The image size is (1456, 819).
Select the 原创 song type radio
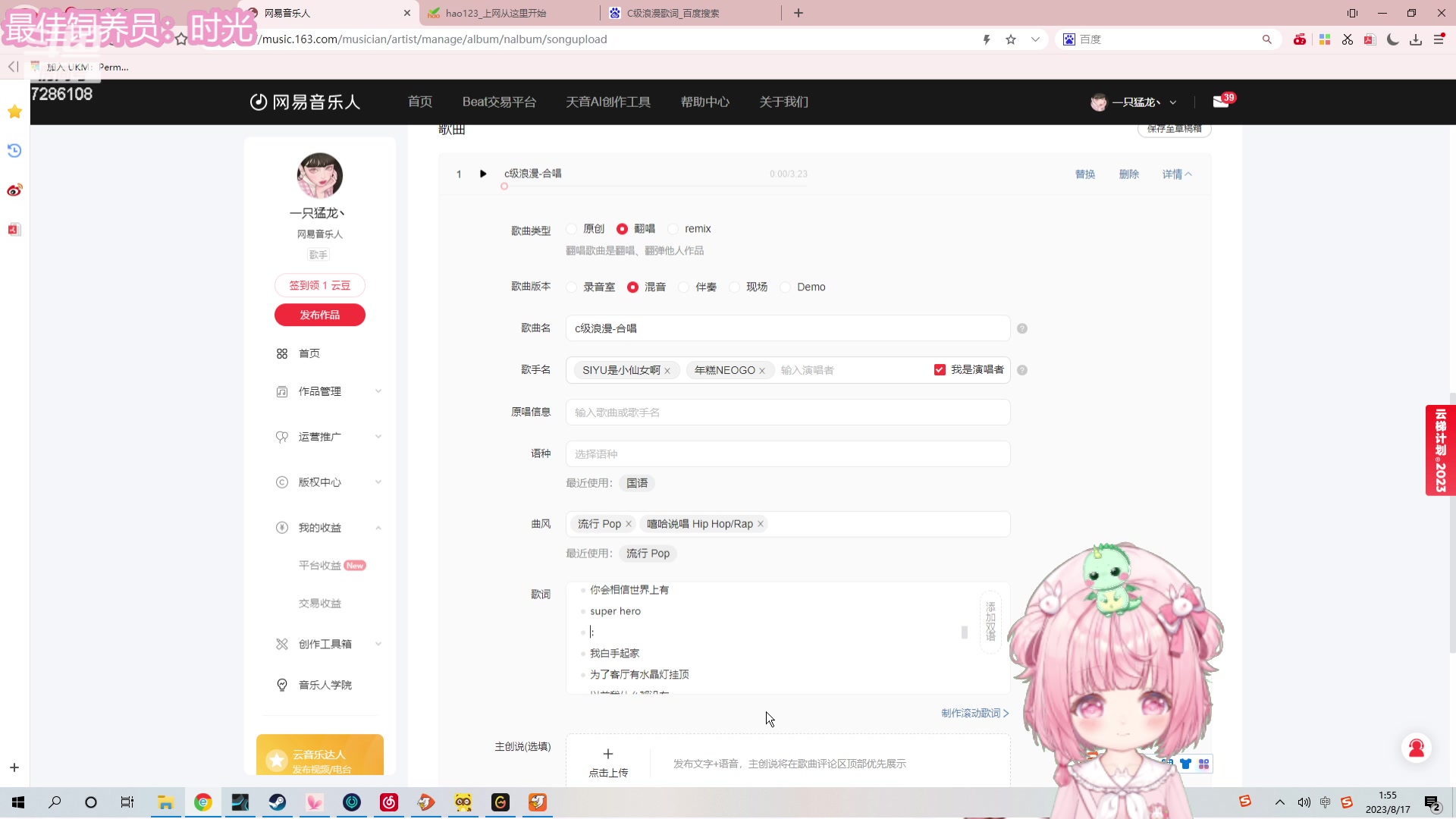pos(572,229)
